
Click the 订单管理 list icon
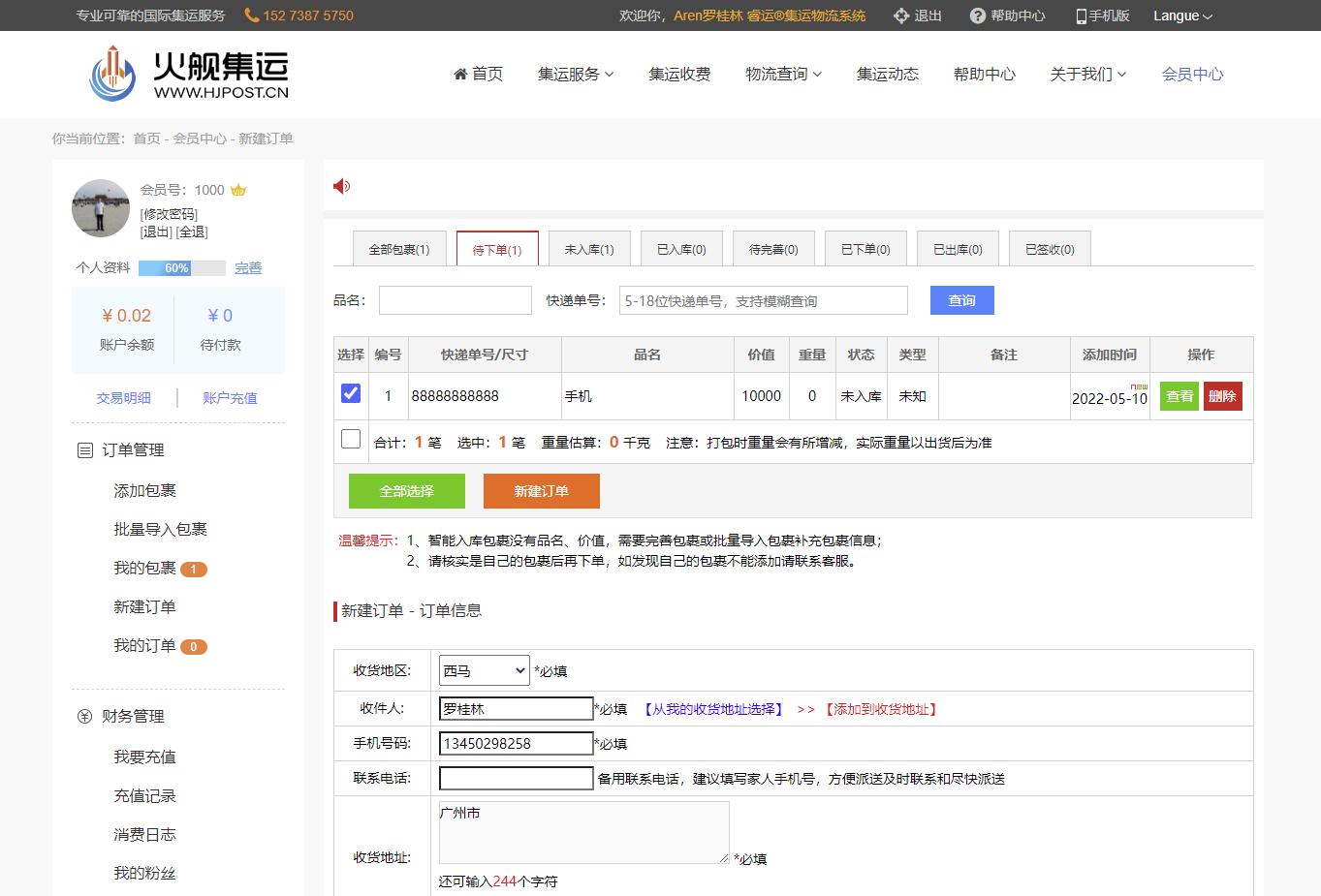click(x=84, y=449)
